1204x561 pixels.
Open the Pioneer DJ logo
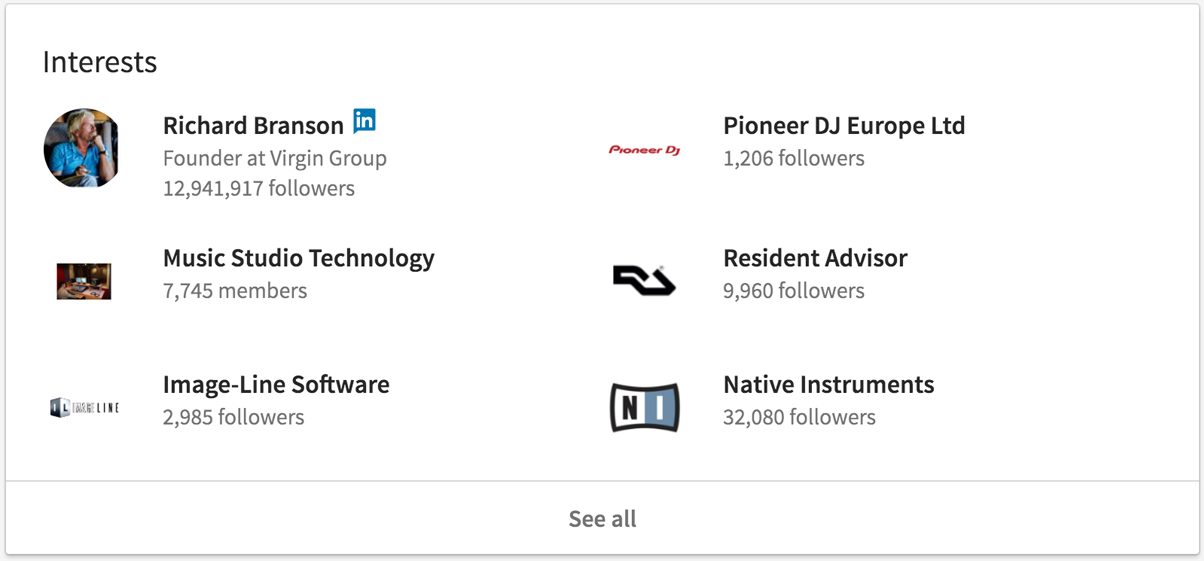click(645, 150)
